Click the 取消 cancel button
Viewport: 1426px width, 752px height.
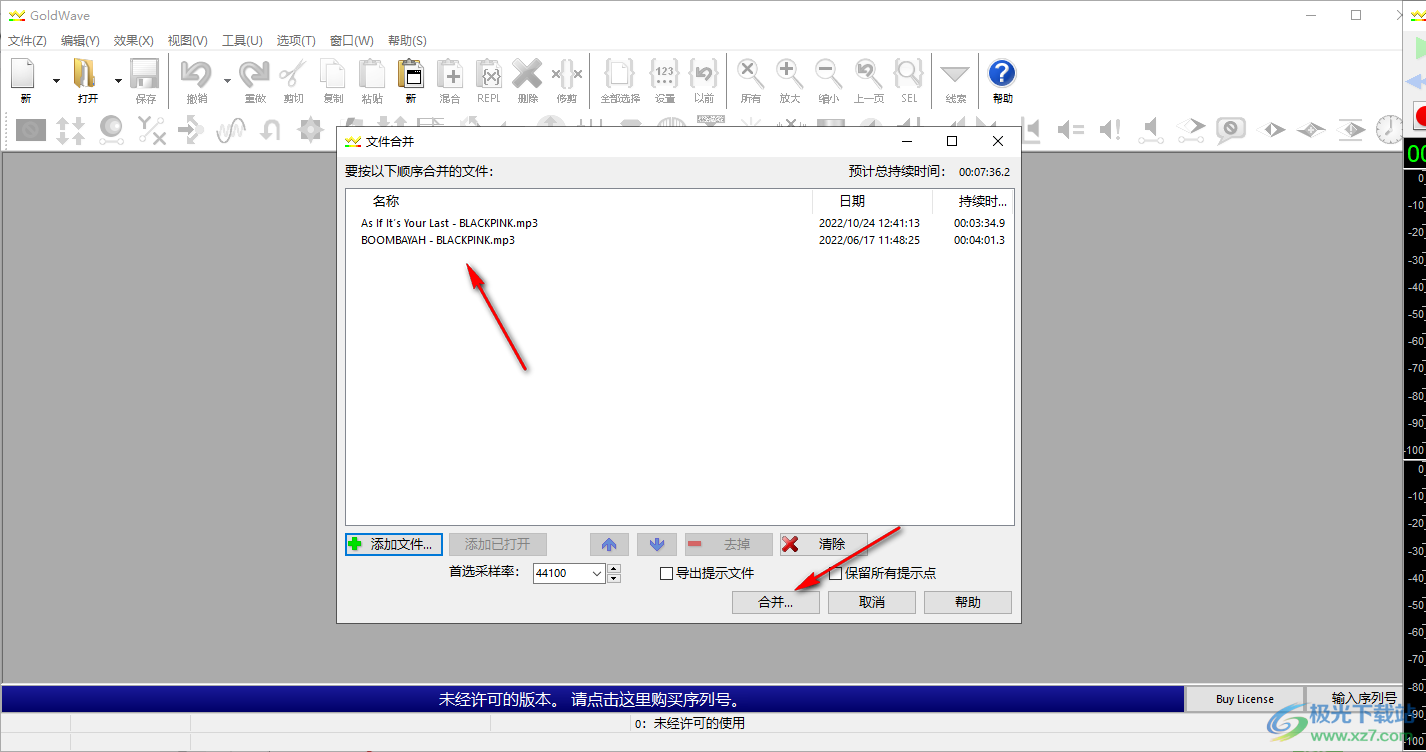(872, 602)
